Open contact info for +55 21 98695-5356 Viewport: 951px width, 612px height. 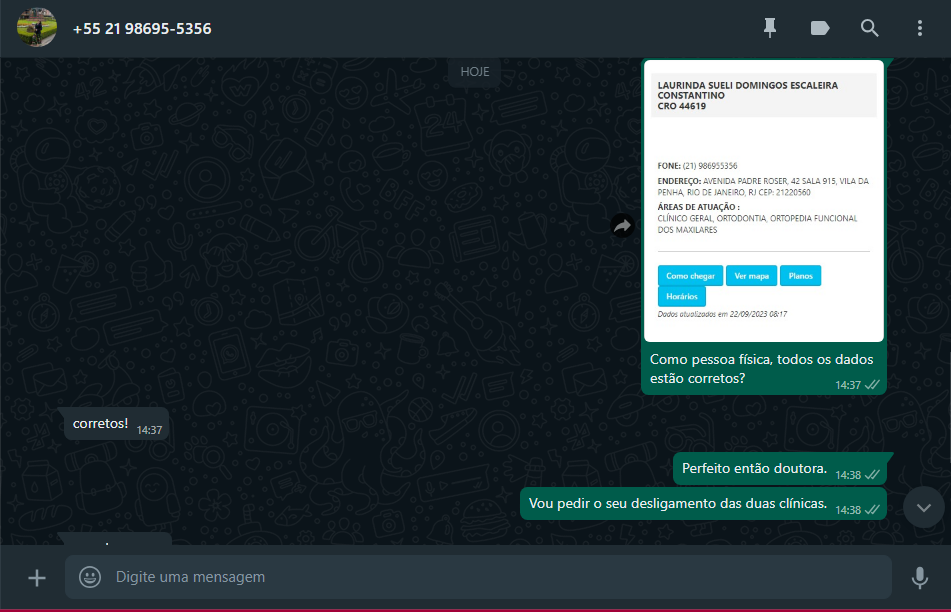pyautogui.click(x=142, y=29)
